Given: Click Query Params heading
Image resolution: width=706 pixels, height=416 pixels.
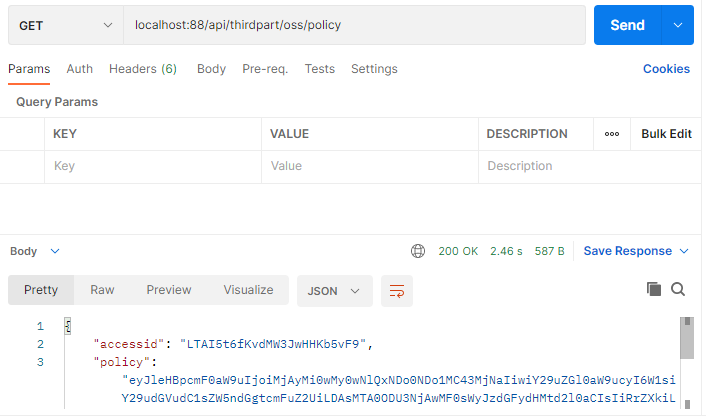Looking at the screenshot, I should click(57, 102).
